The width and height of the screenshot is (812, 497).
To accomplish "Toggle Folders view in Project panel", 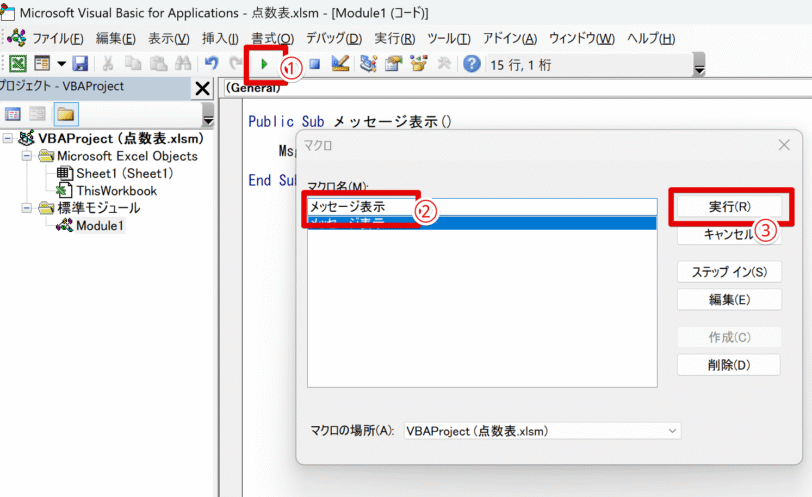I will click(x=66, y=113).
